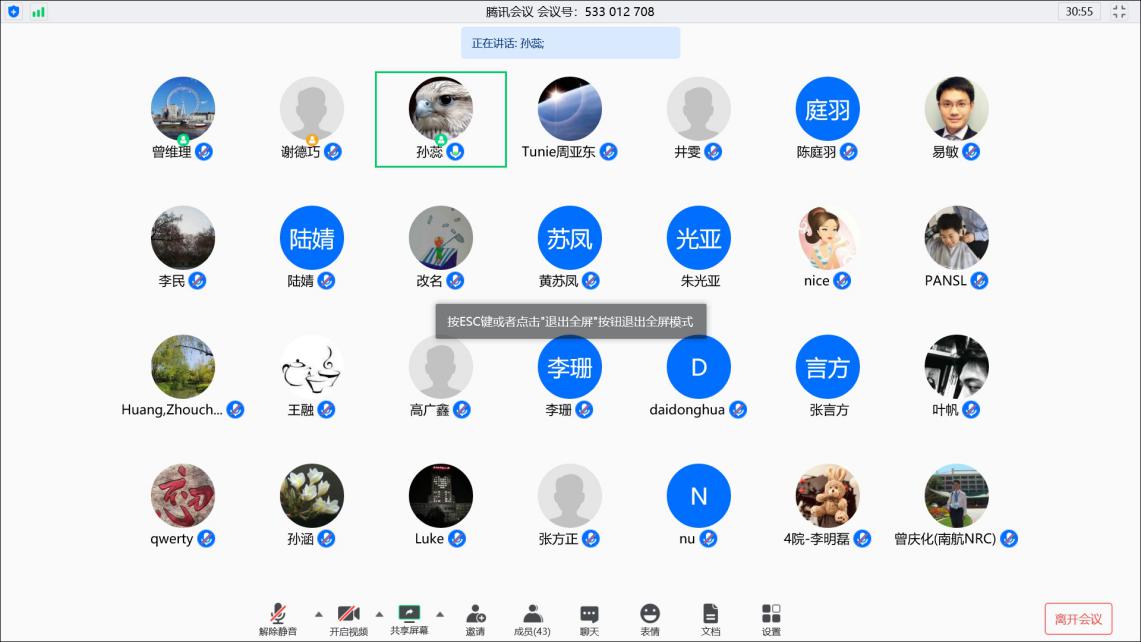Click the 30:55 meeting timer
This screenshot has width=1141, height=642.
coord(1079,12)
